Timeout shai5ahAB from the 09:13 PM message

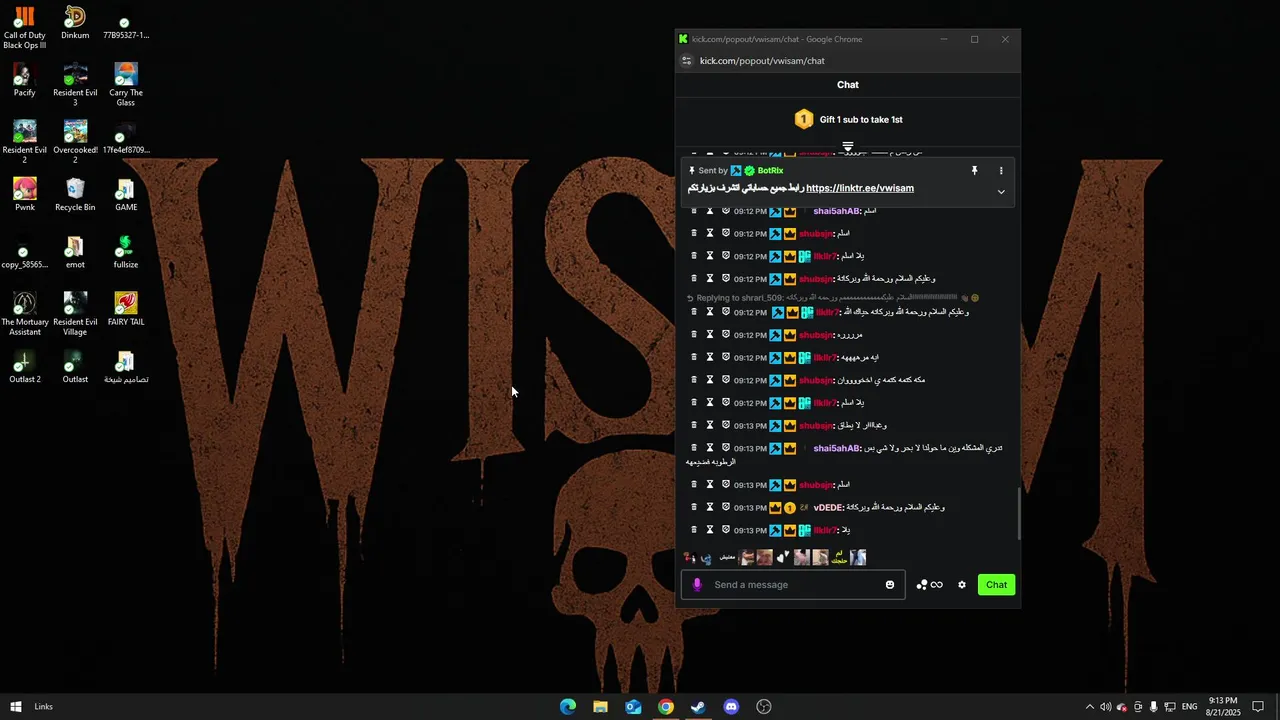710,448
